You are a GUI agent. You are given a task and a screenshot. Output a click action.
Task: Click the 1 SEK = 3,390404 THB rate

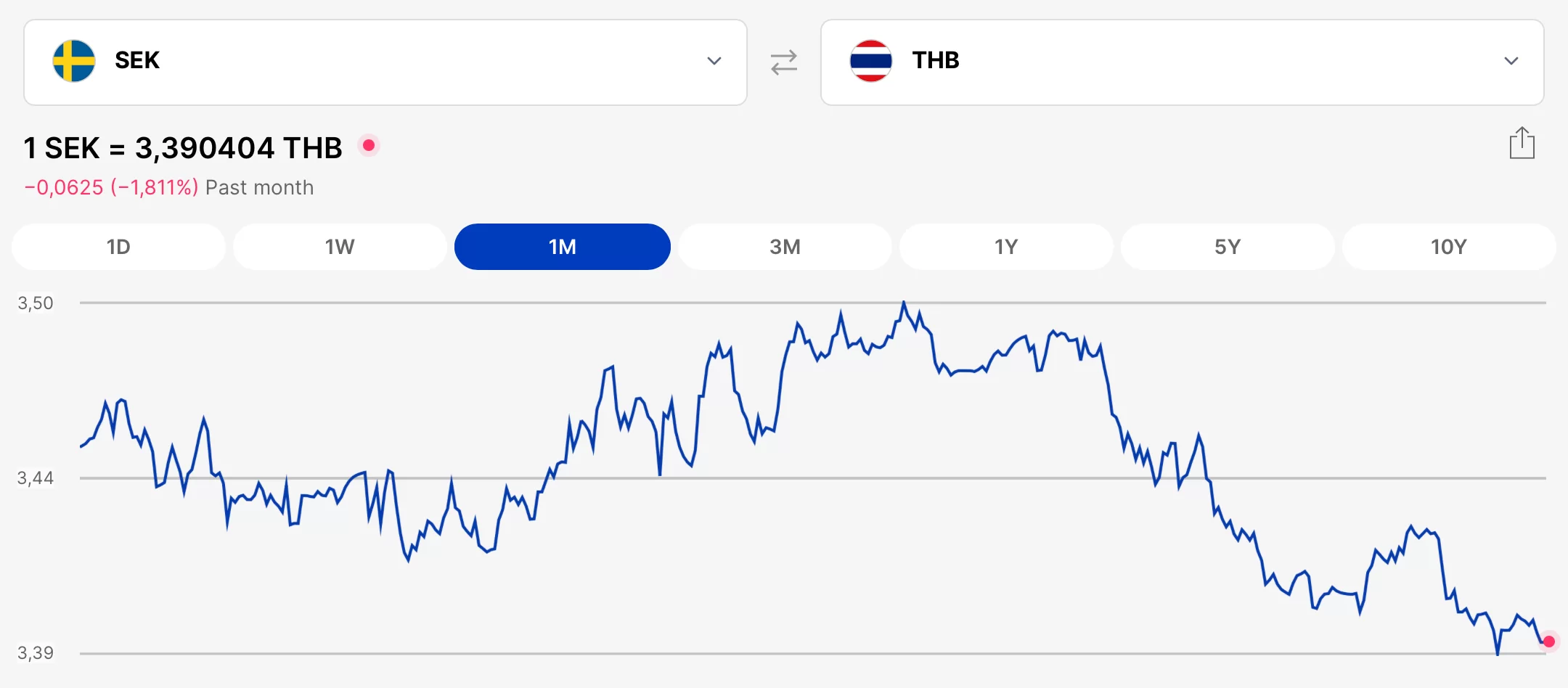183,148
